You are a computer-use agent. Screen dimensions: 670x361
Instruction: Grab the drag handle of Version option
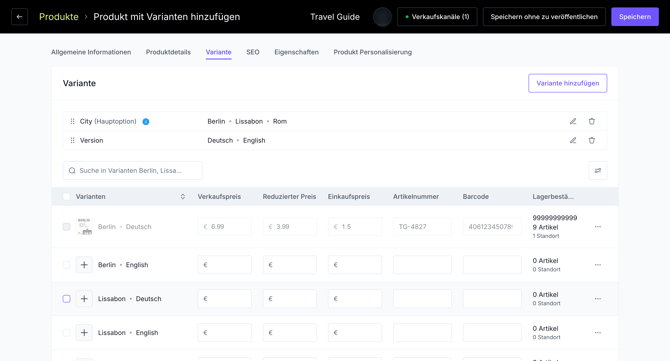(x=72, y=140)
